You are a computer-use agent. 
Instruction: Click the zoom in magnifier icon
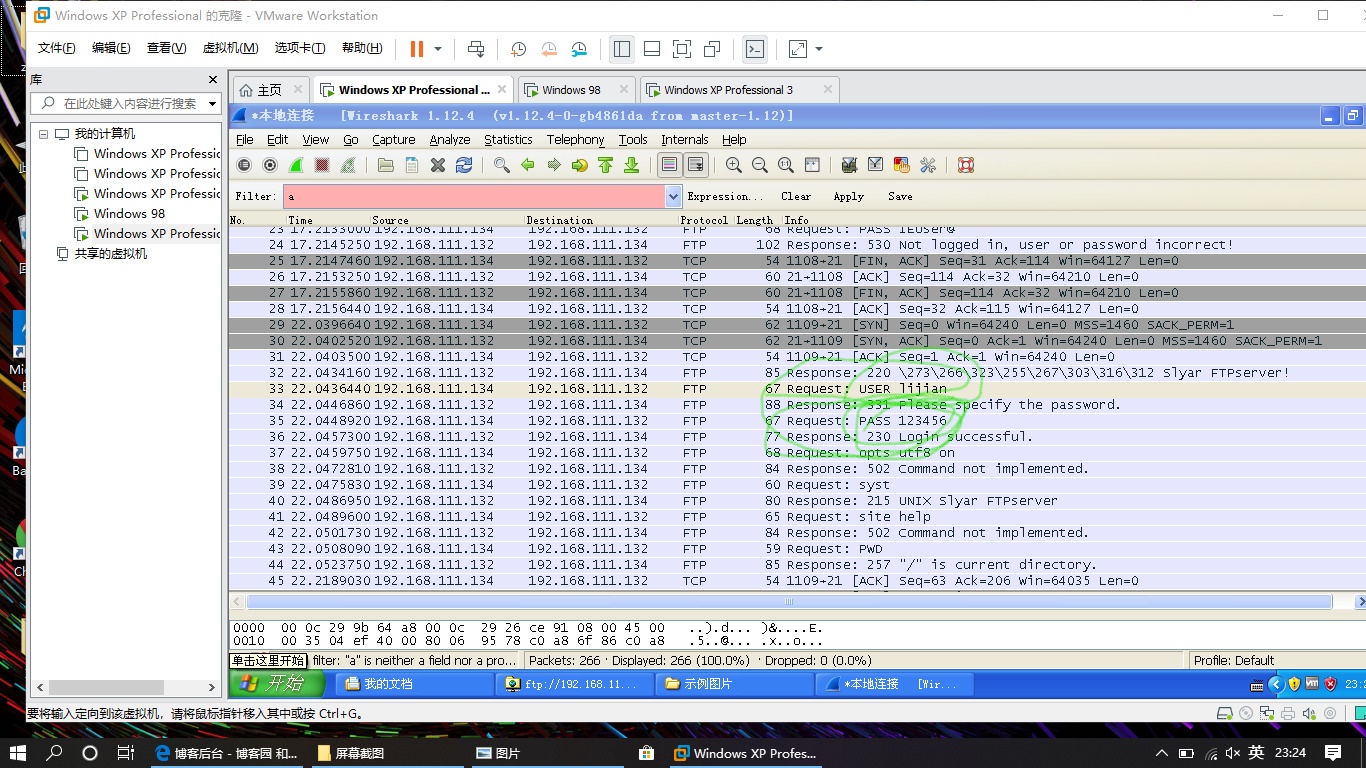734,165
